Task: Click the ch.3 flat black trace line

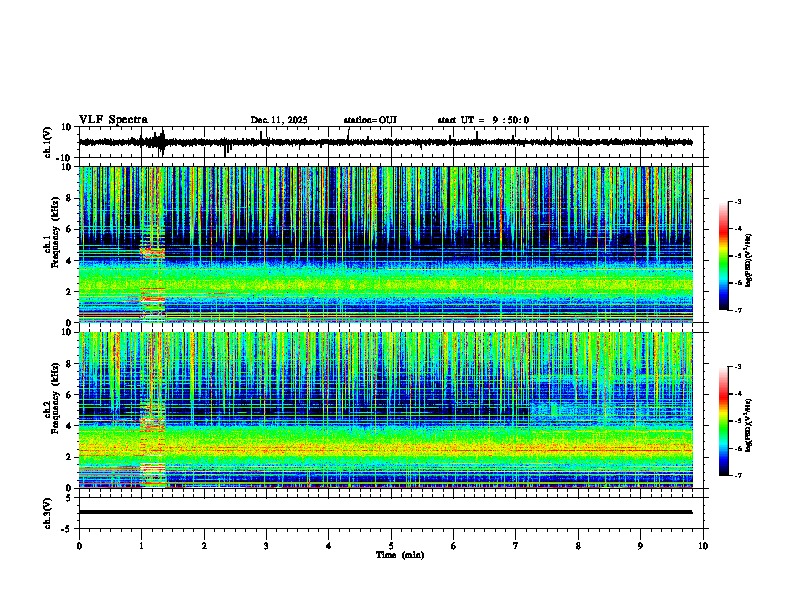Action: (x=385, y=512)
